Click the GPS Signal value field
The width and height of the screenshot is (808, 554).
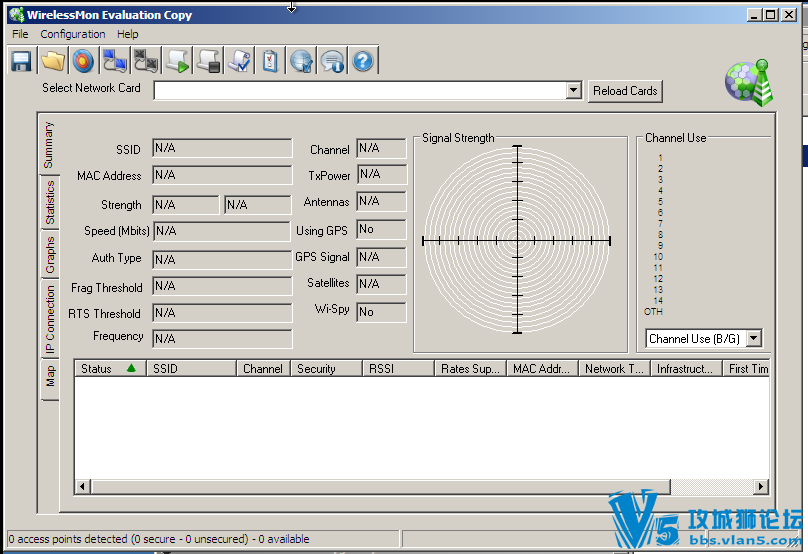381,257
